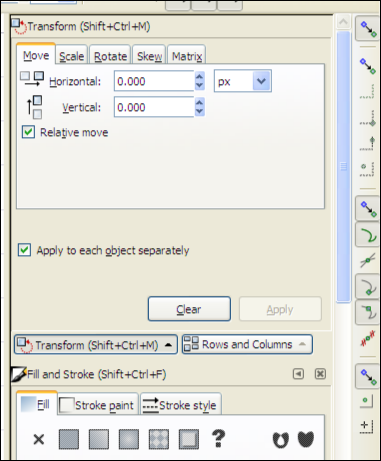
Task: Uncheck the Relative move checkbox
Action: [x=28, y=132]
